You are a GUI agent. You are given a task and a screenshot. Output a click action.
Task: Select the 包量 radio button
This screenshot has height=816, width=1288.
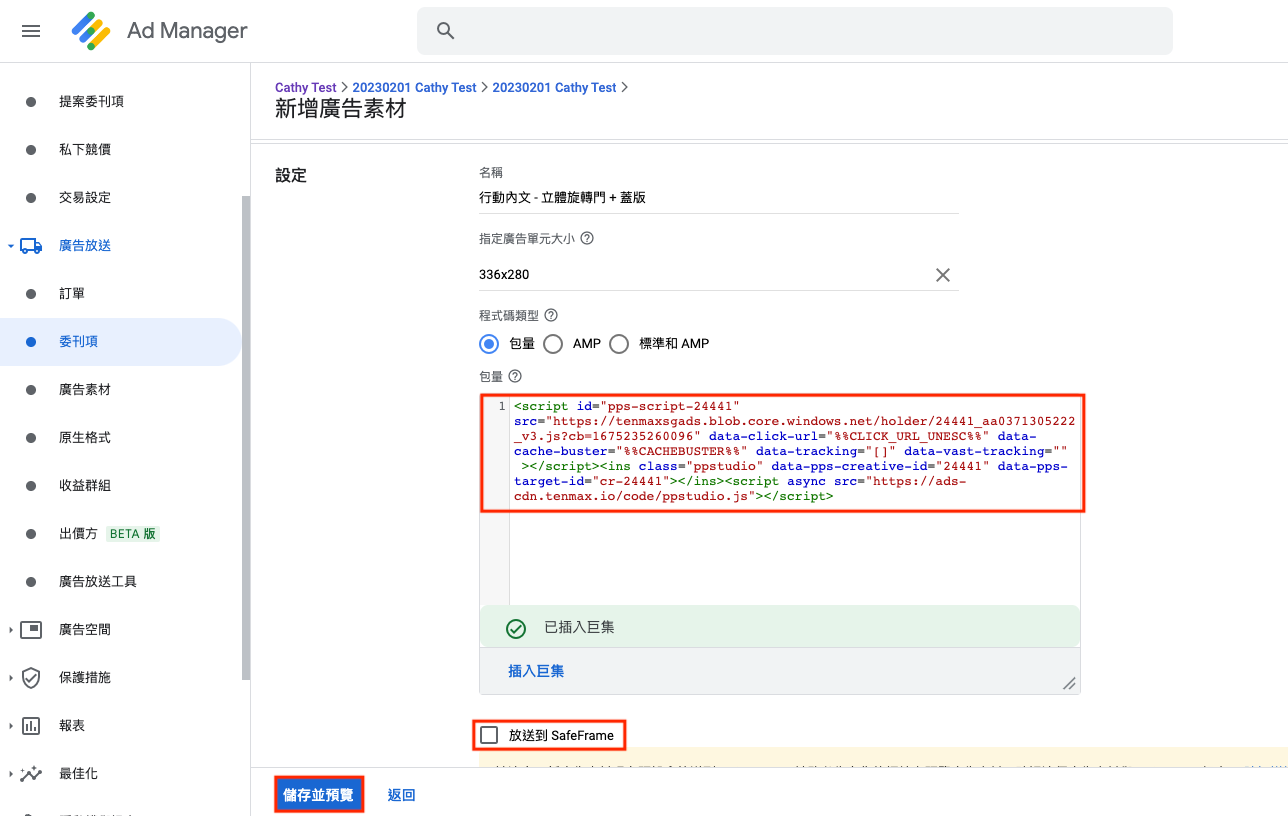pyautogui.click(x=489, y=344)
